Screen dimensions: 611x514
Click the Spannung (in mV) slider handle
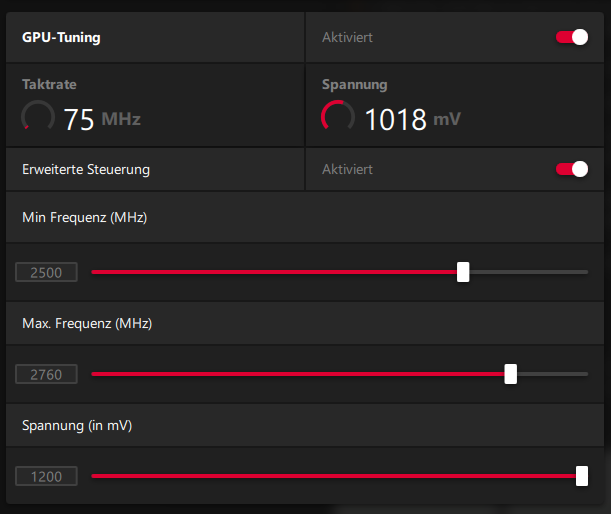pyautogui.click(x=582, y=476)
